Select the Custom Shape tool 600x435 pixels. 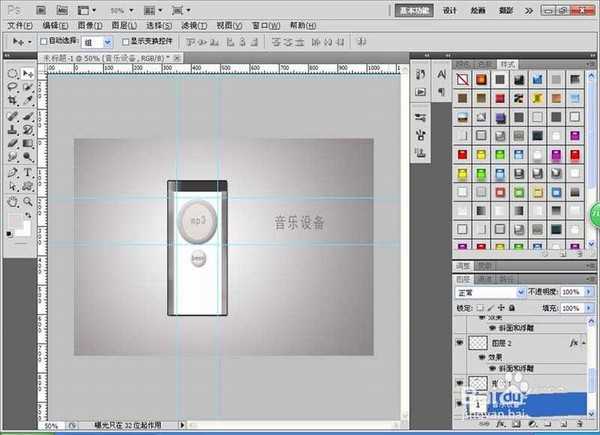point(28,186)
